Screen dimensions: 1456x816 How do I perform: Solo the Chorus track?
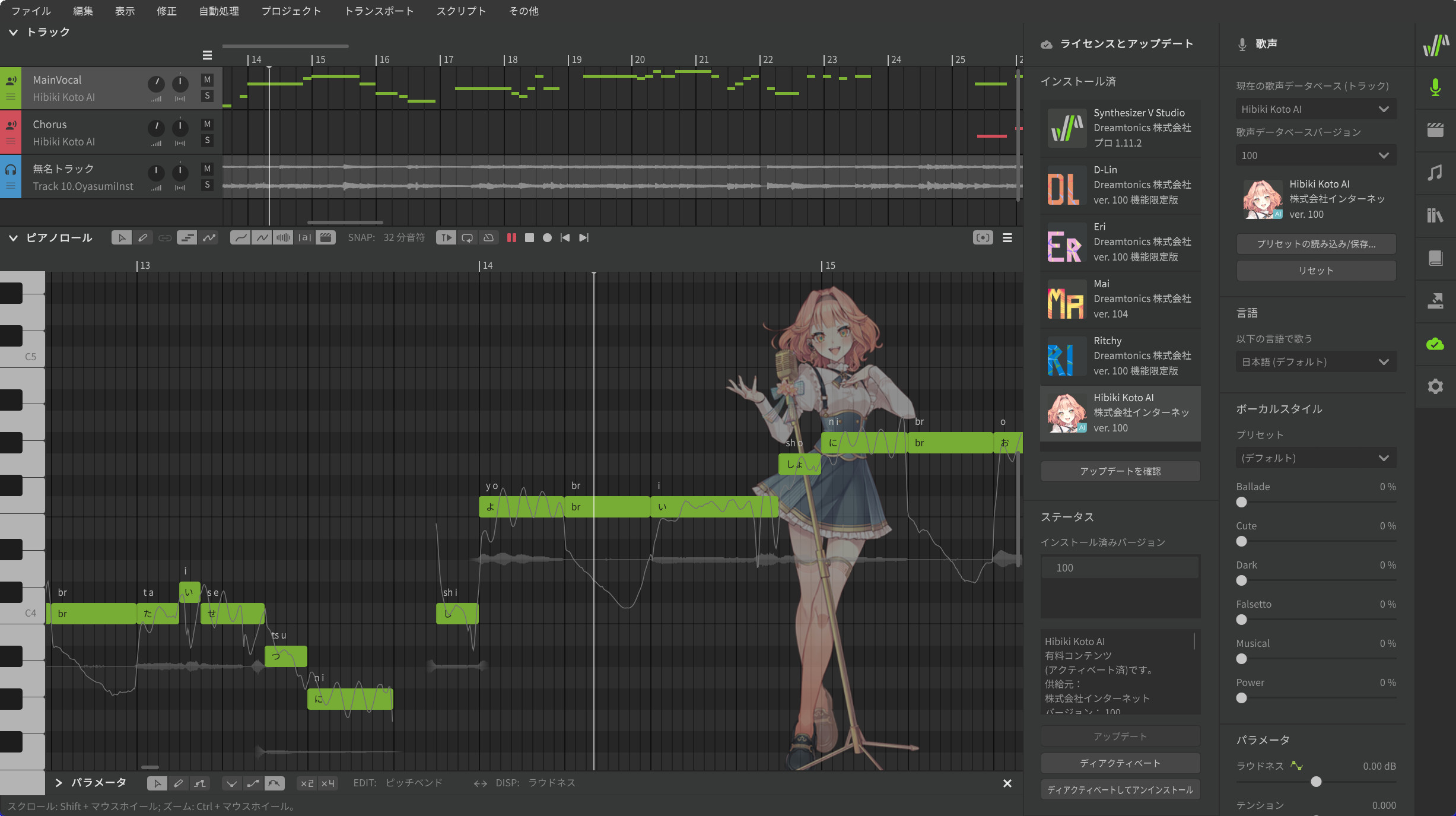[207, 140]
